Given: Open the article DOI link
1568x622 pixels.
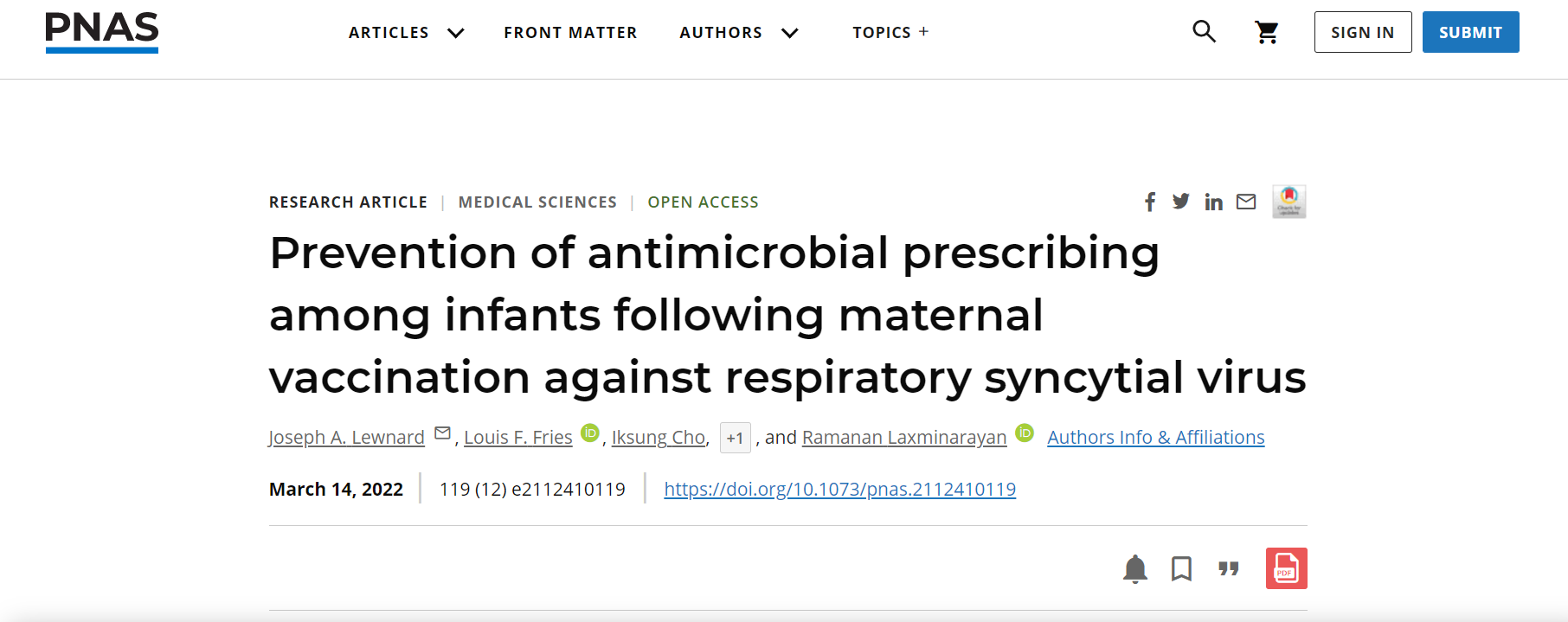Looking at the screenshot, I should coord(839,490).
